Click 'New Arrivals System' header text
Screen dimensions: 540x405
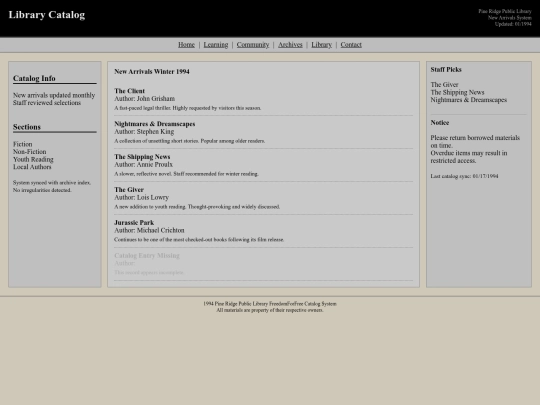[x=510, y=18]
